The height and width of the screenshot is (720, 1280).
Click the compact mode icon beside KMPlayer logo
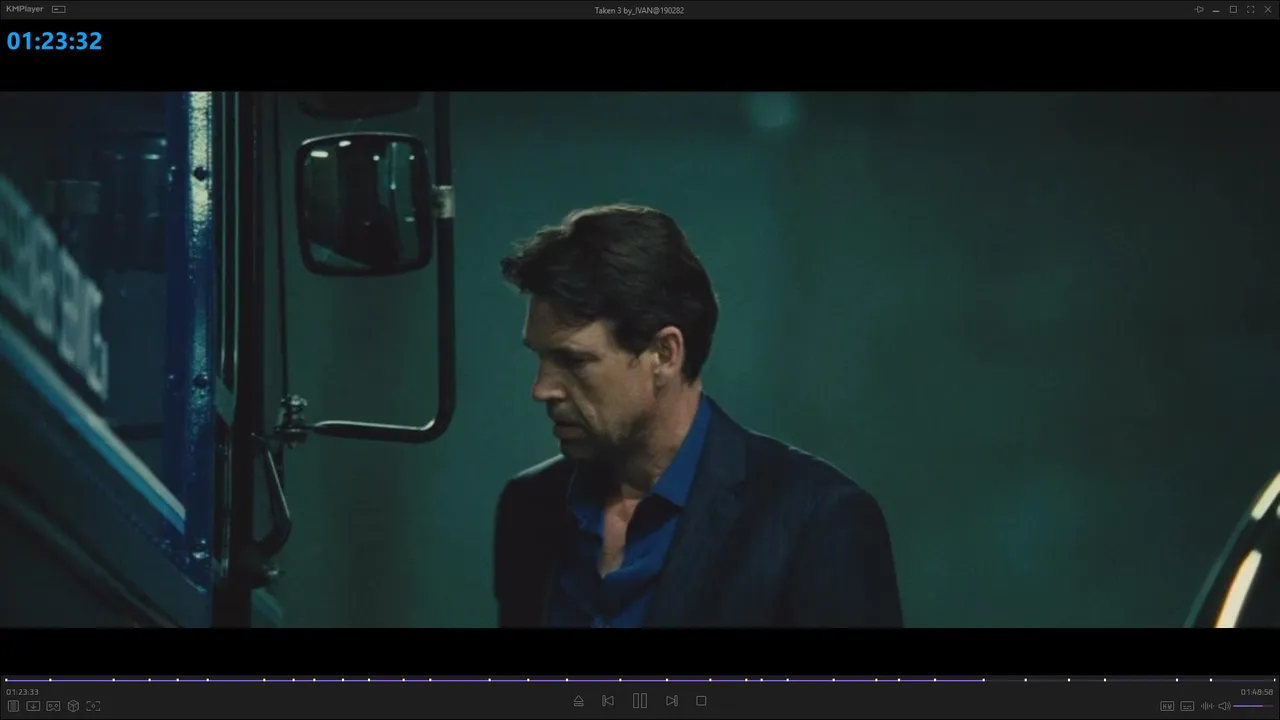pyautogui.click(x=59, y=9)
